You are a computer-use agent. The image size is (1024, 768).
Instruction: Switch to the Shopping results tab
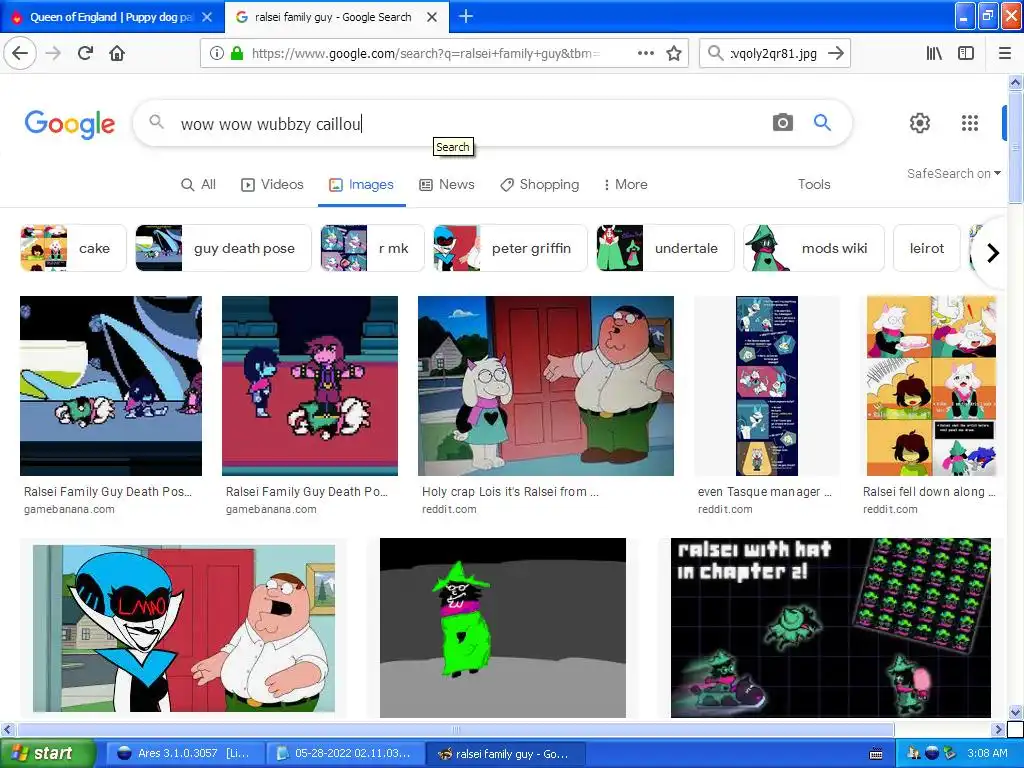point(539,184)
